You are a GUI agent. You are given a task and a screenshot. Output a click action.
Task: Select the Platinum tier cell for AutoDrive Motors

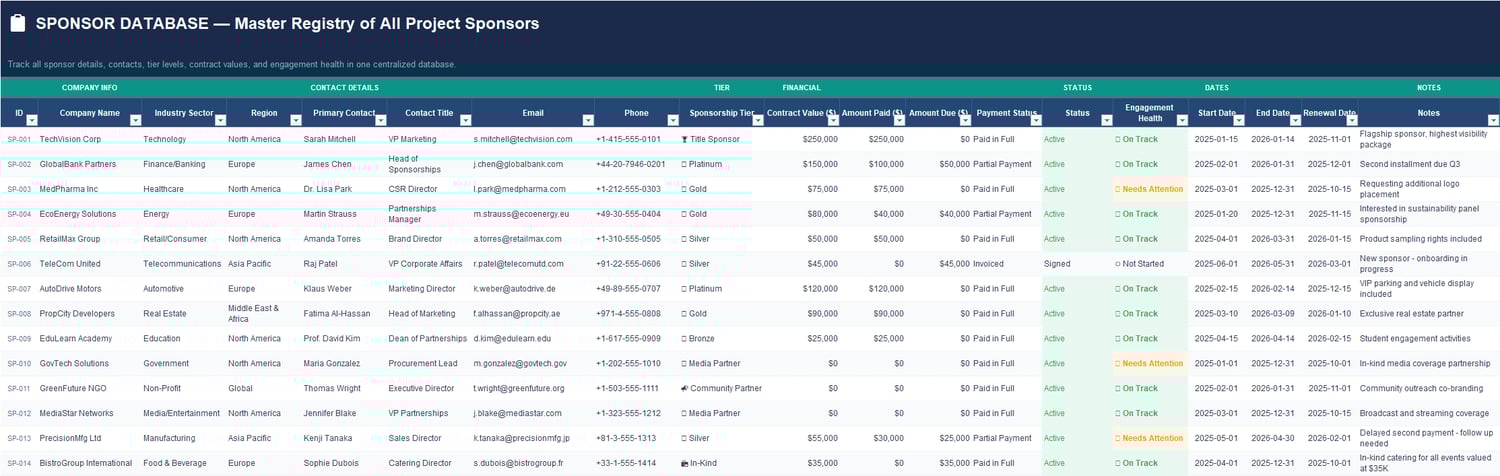click(721, 289)
